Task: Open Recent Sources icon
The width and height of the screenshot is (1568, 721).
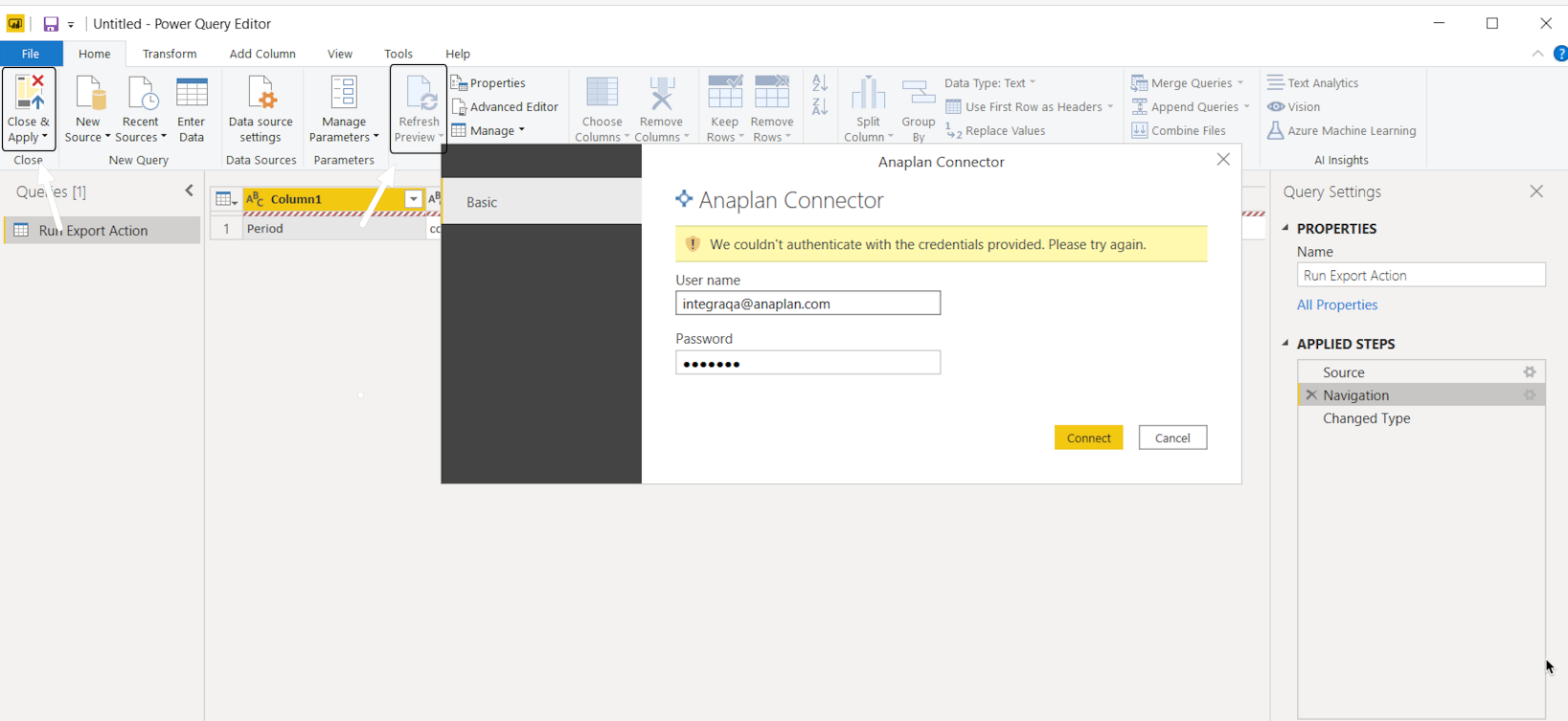Action: 142,94
